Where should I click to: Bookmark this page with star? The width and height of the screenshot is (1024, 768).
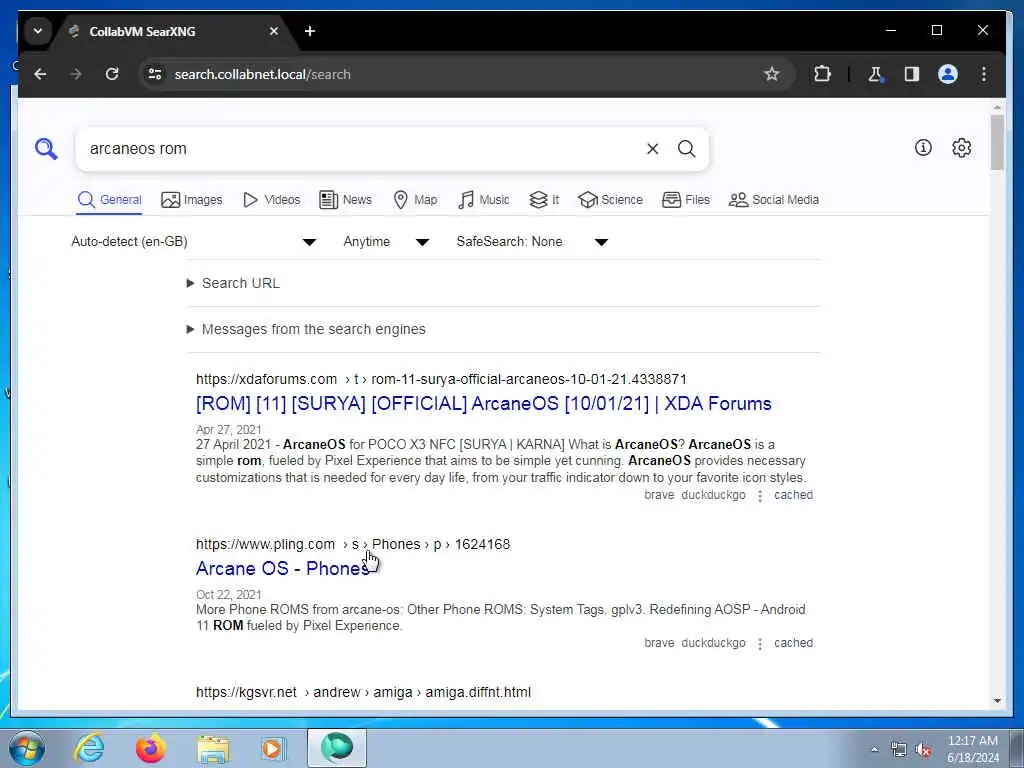[x=771, y=74]
